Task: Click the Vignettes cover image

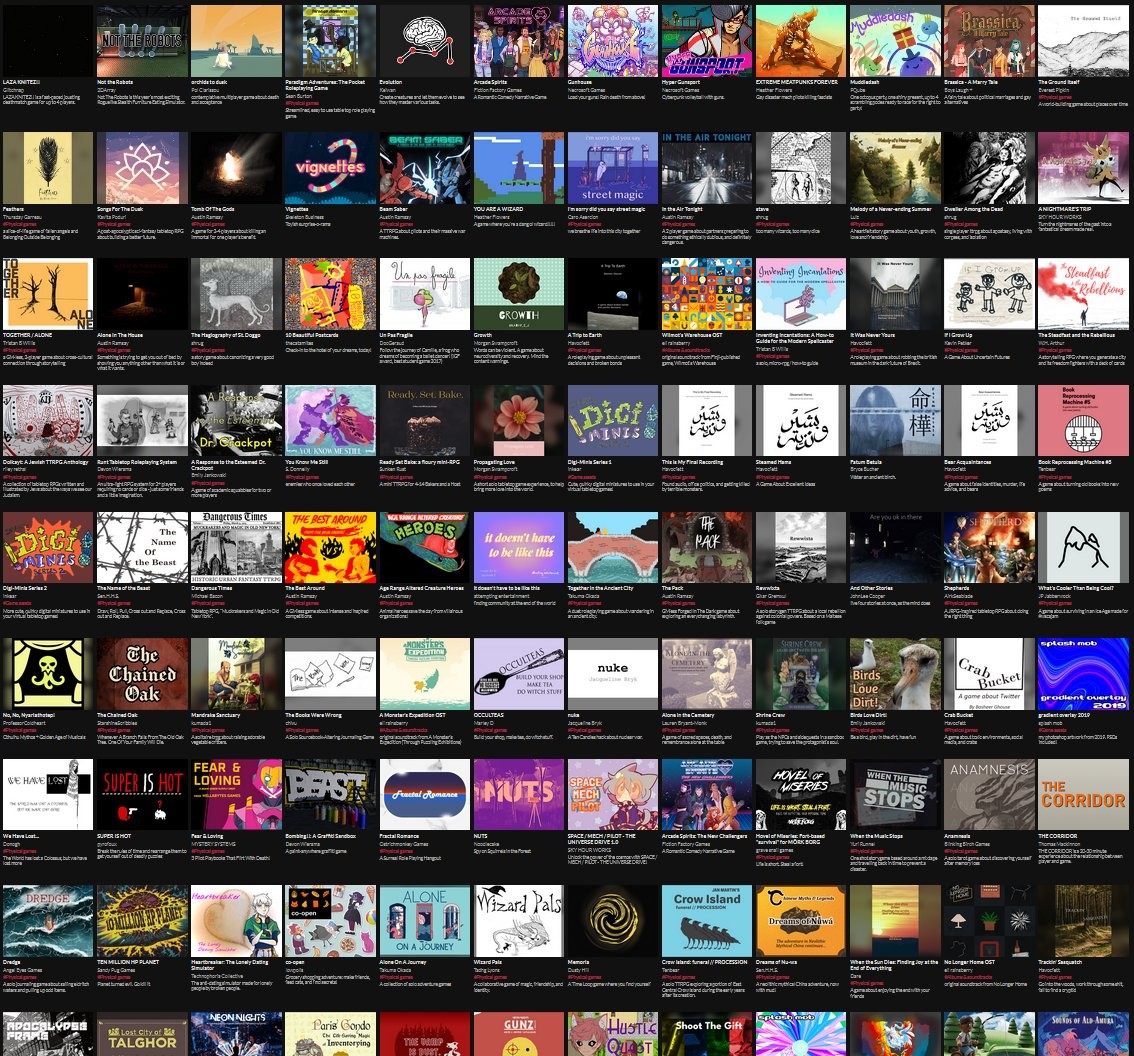Action: coord(329,167)
